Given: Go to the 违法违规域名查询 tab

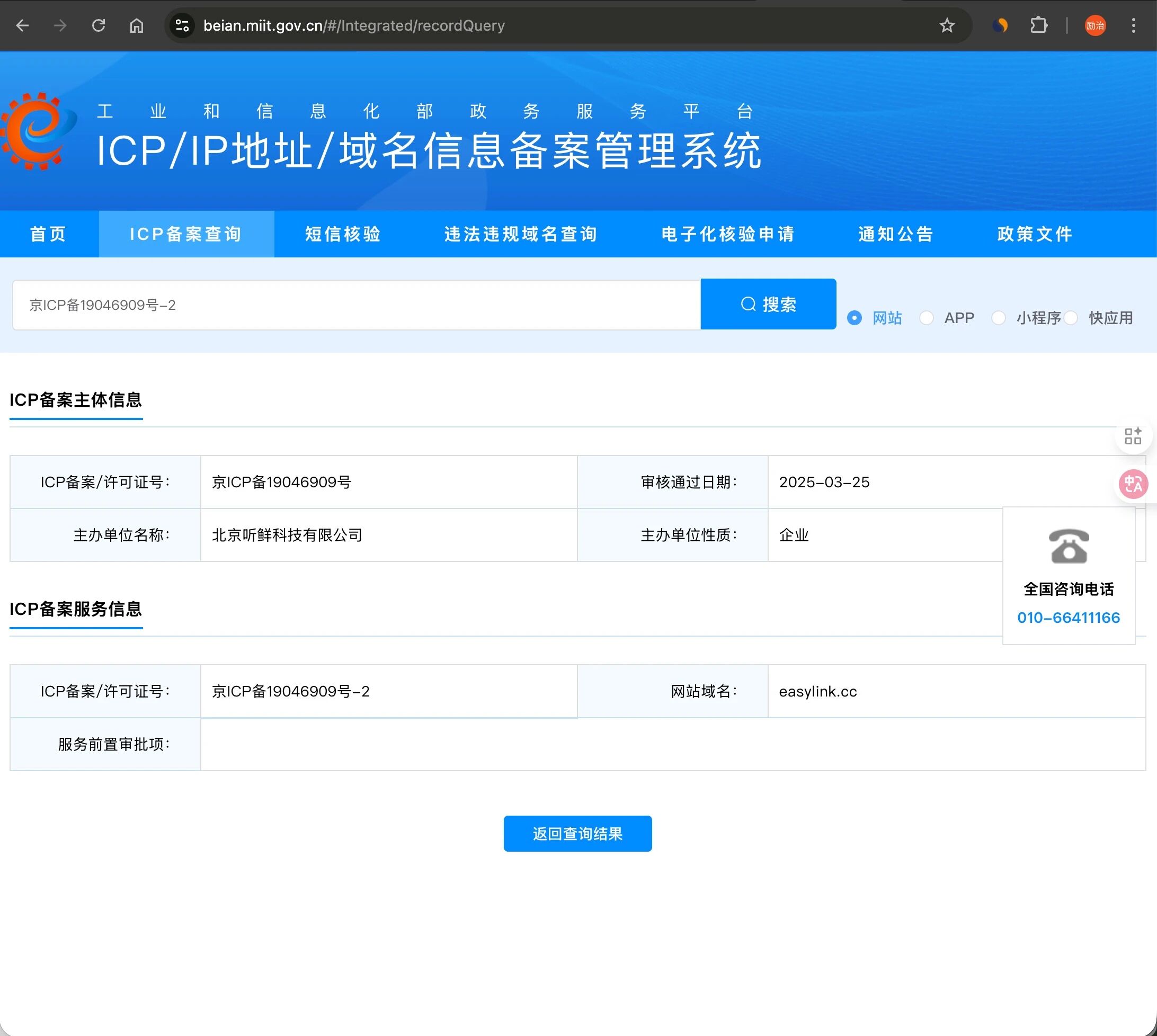Looking at the screenshot, I should 520,234.
